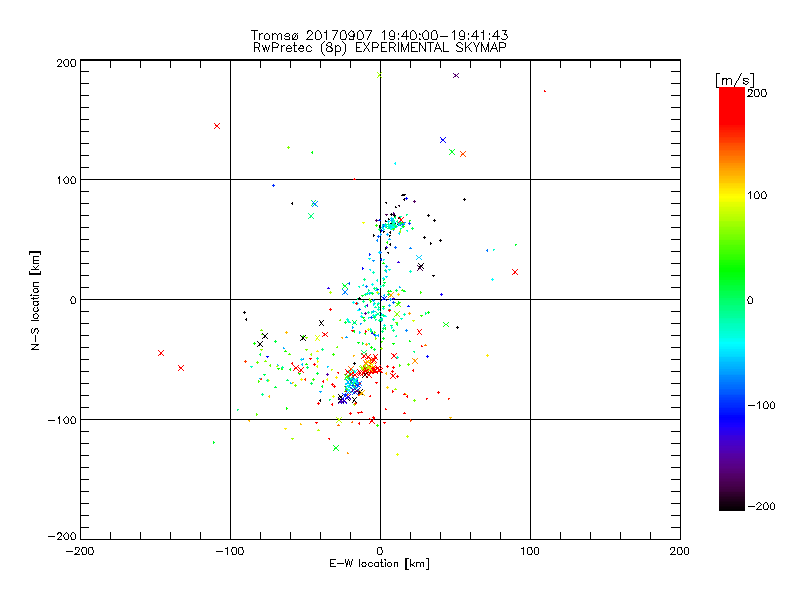Click the colorbar label '-200' at bottom

click(761, 506)
